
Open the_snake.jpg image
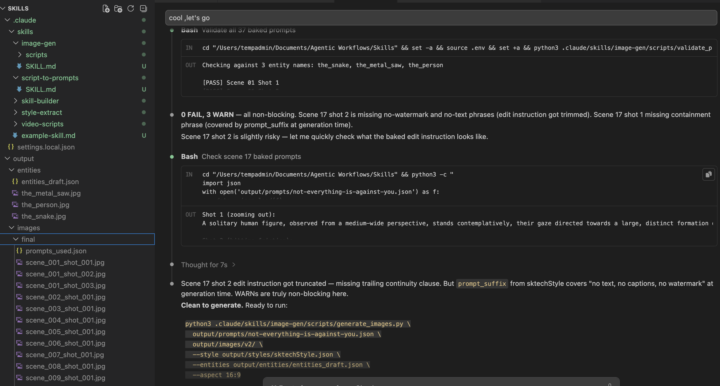(x=44, y=216)
